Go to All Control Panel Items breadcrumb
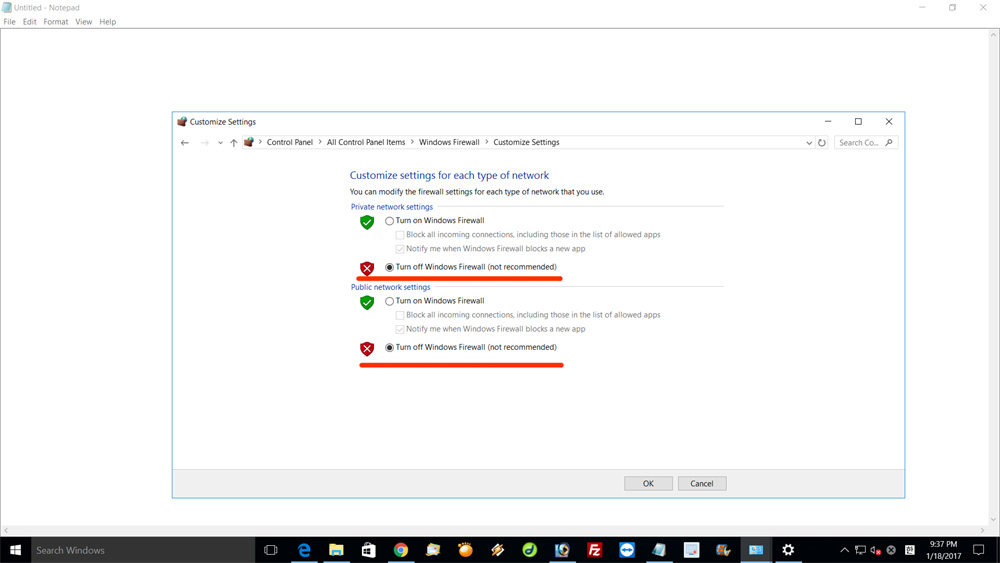1000x563 pixels. [x=366, y=142]
